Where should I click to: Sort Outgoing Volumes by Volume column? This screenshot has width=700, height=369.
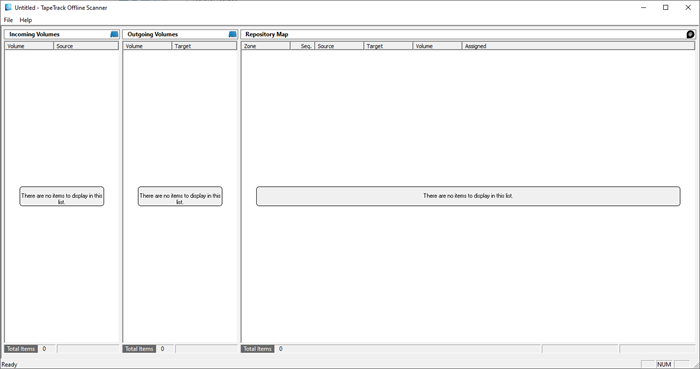coord(147,46)
